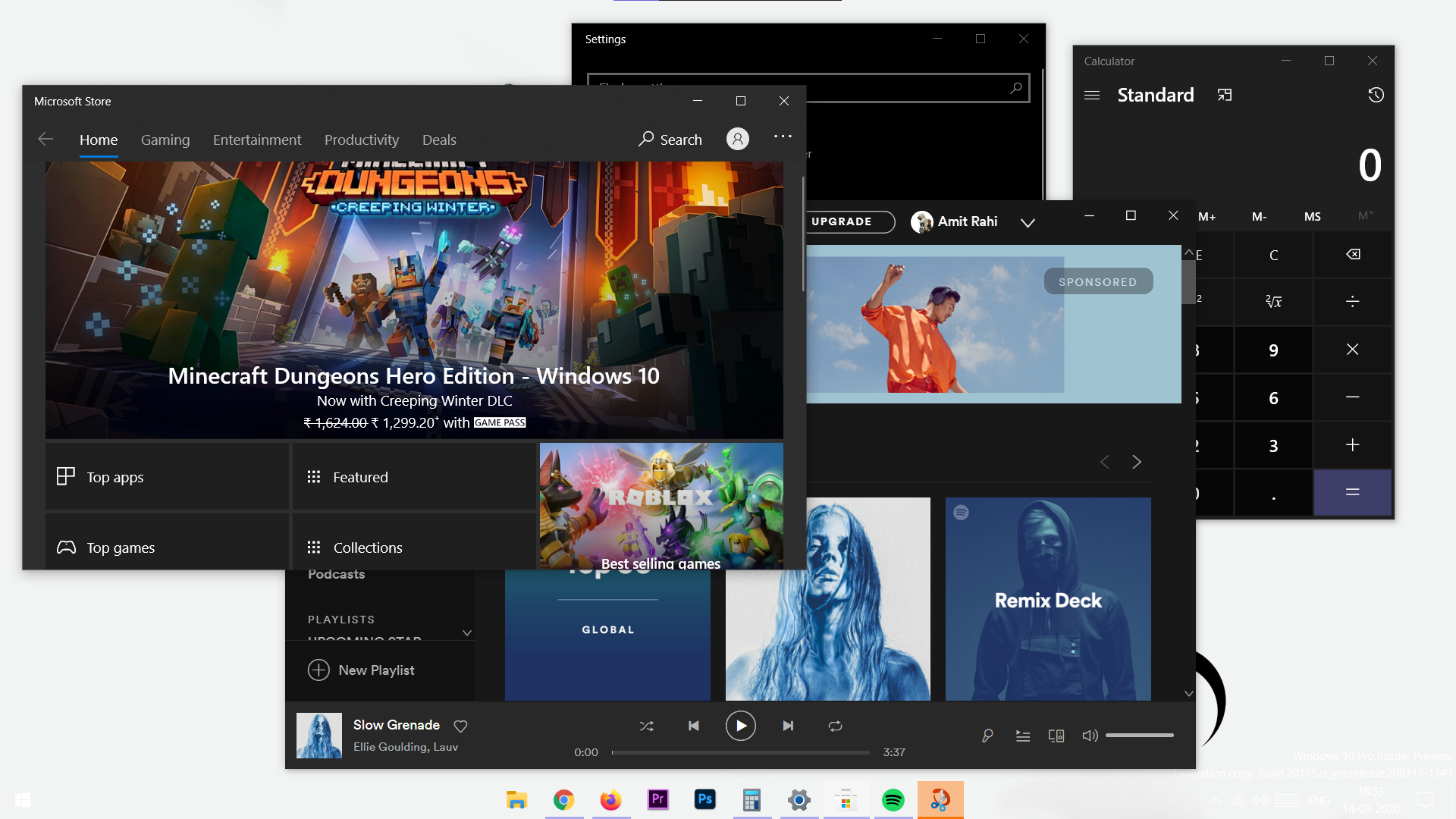Adjust the Spotify volume slider
Screen dimensions: 1456x819
click(1139, 735)
